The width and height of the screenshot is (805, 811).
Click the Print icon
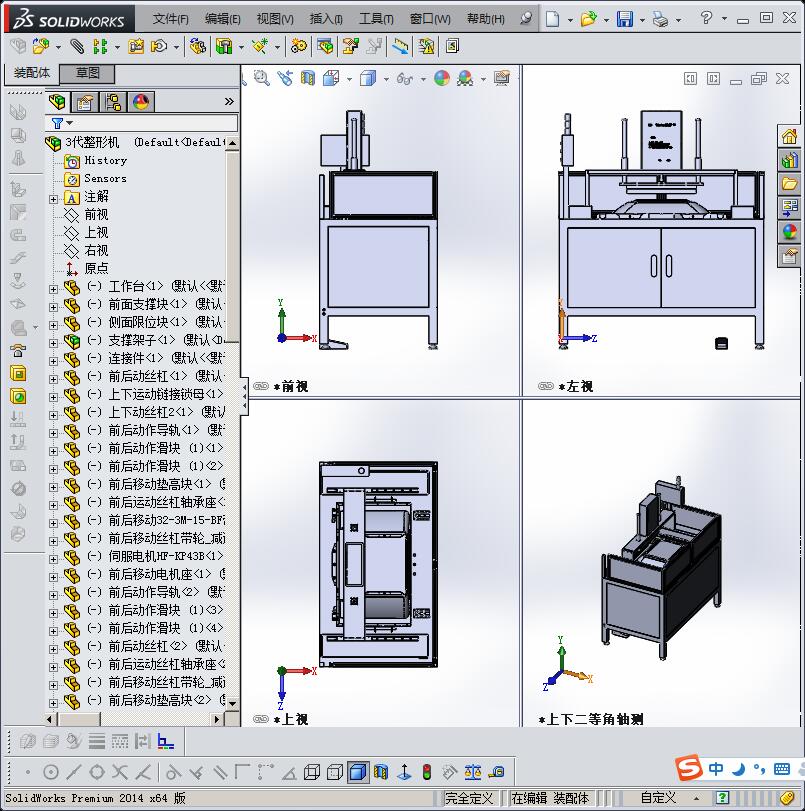tap(660, 20)
